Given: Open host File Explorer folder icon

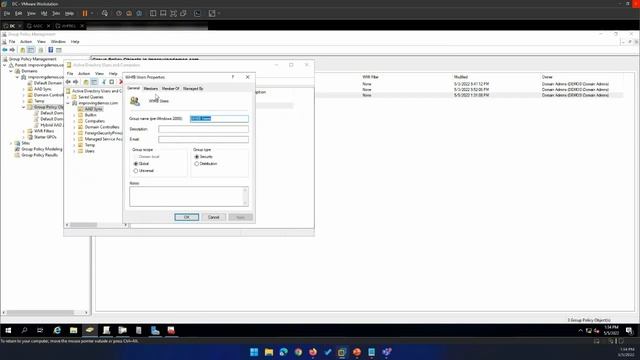Looking at the screenshot, I should 269,352.
